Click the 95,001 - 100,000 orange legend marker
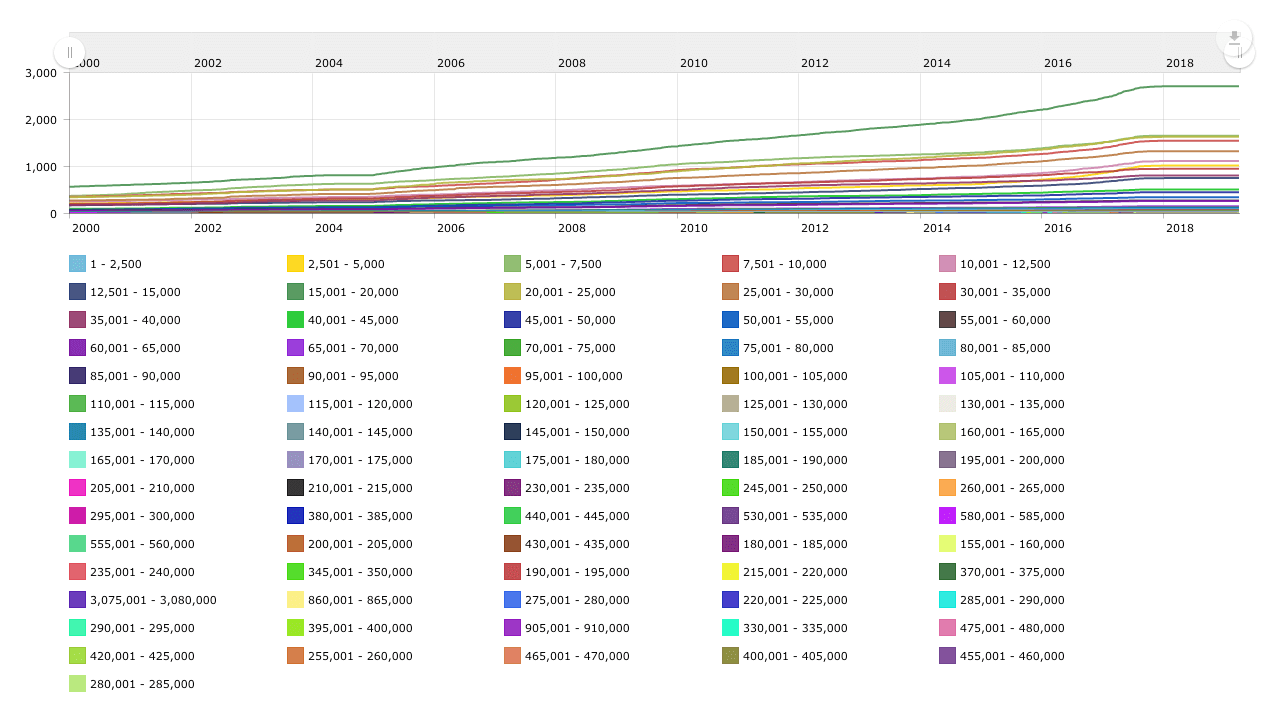Viewport: 1272px width, 724px height. click(513, 376)
